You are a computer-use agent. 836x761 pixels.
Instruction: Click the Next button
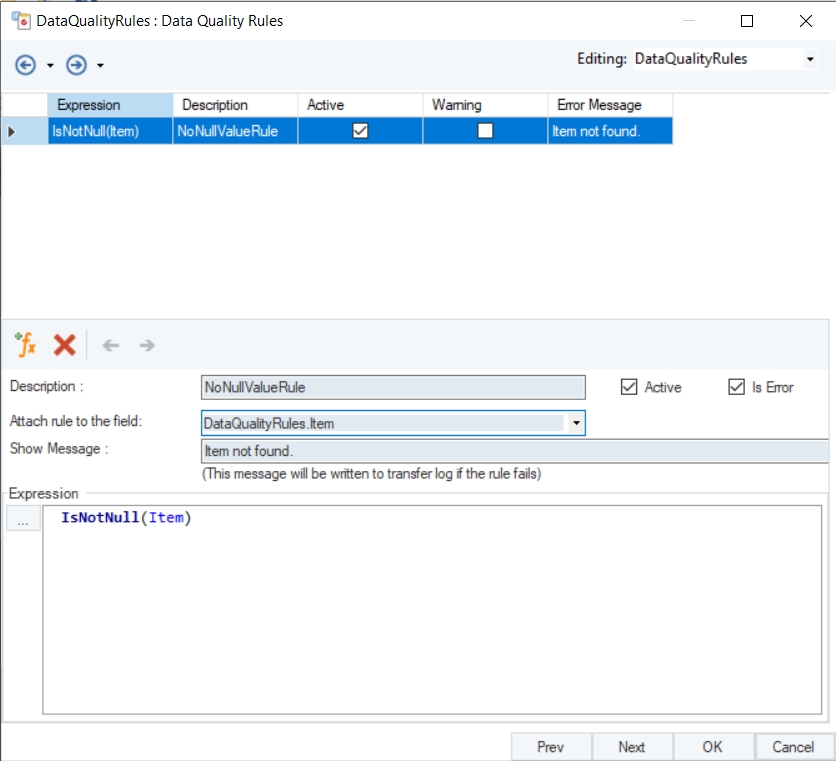(631, 747)
